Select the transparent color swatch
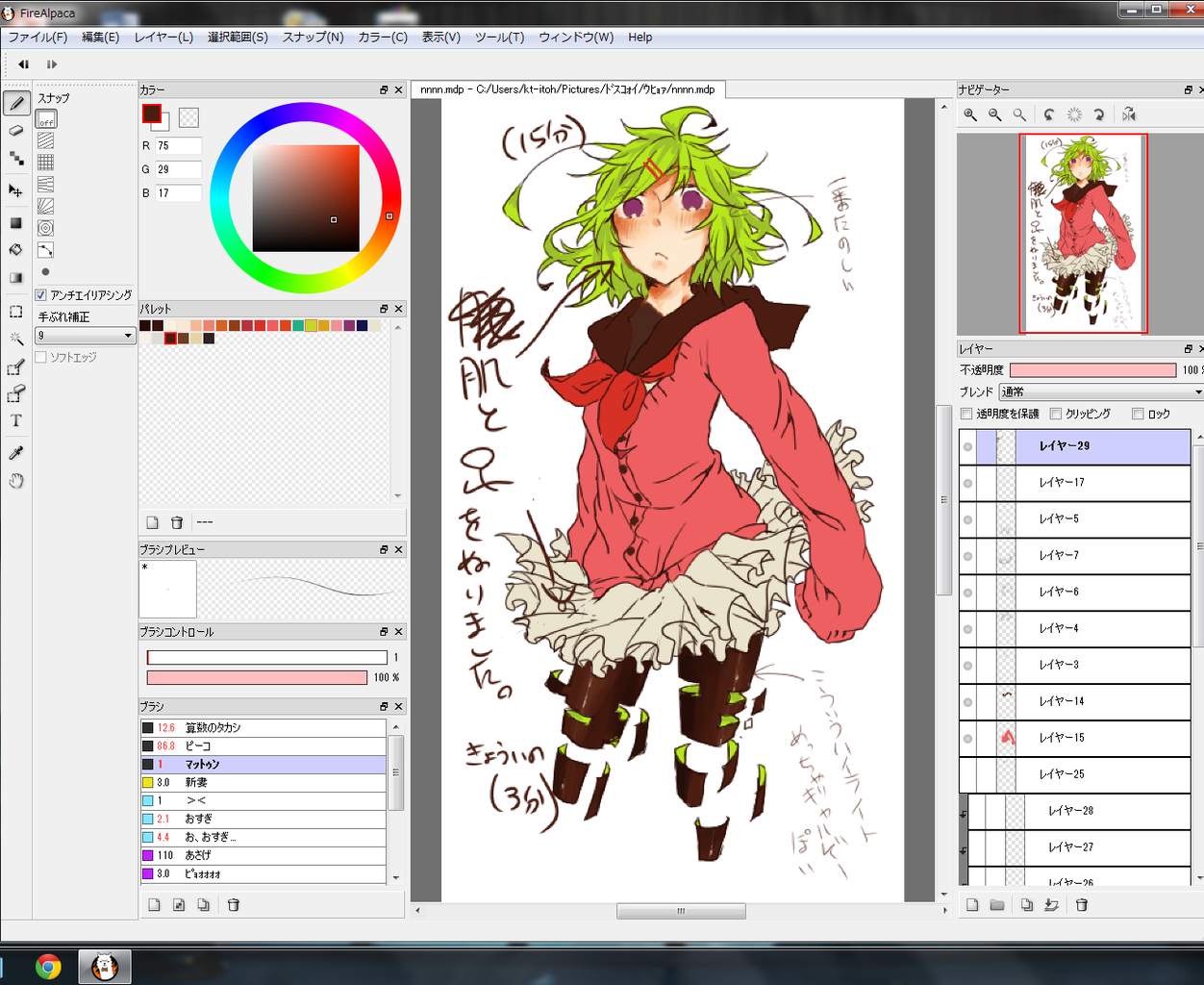The image size is (1204, 985). tap(188, 117)
